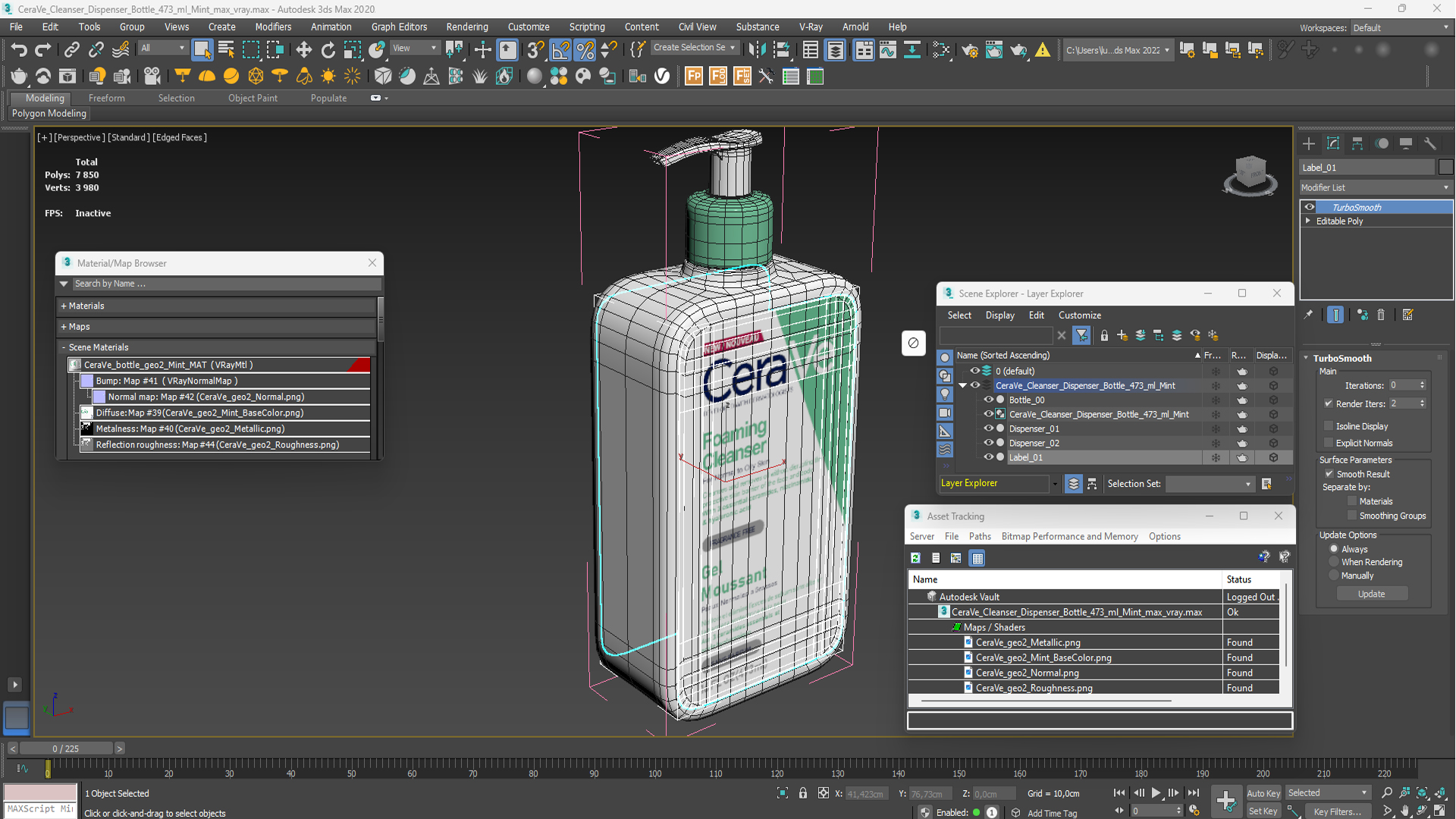This screenshot has height=819, width=1456.
Task: Open the Workspaces Default dropdown
Action: (1401, 27)
